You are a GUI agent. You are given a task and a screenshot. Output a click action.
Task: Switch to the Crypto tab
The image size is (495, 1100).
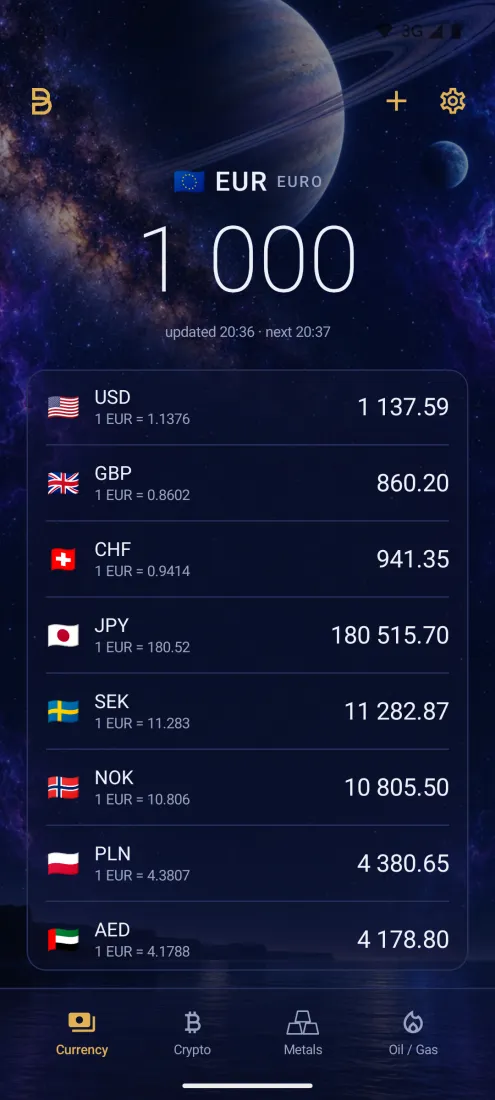click(192, 1033)
